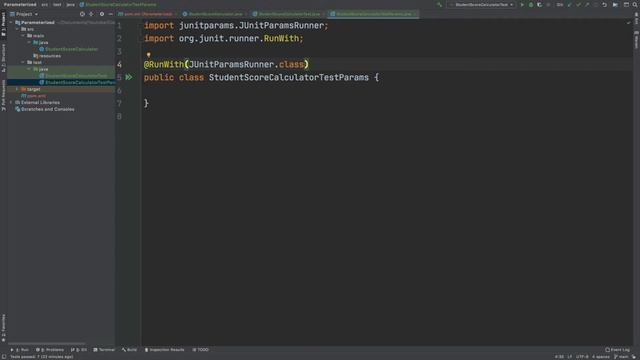Image resolution: width=640 pixels, height=360 pixels.
Task: Expand External Libraries node
Action: 11,102
